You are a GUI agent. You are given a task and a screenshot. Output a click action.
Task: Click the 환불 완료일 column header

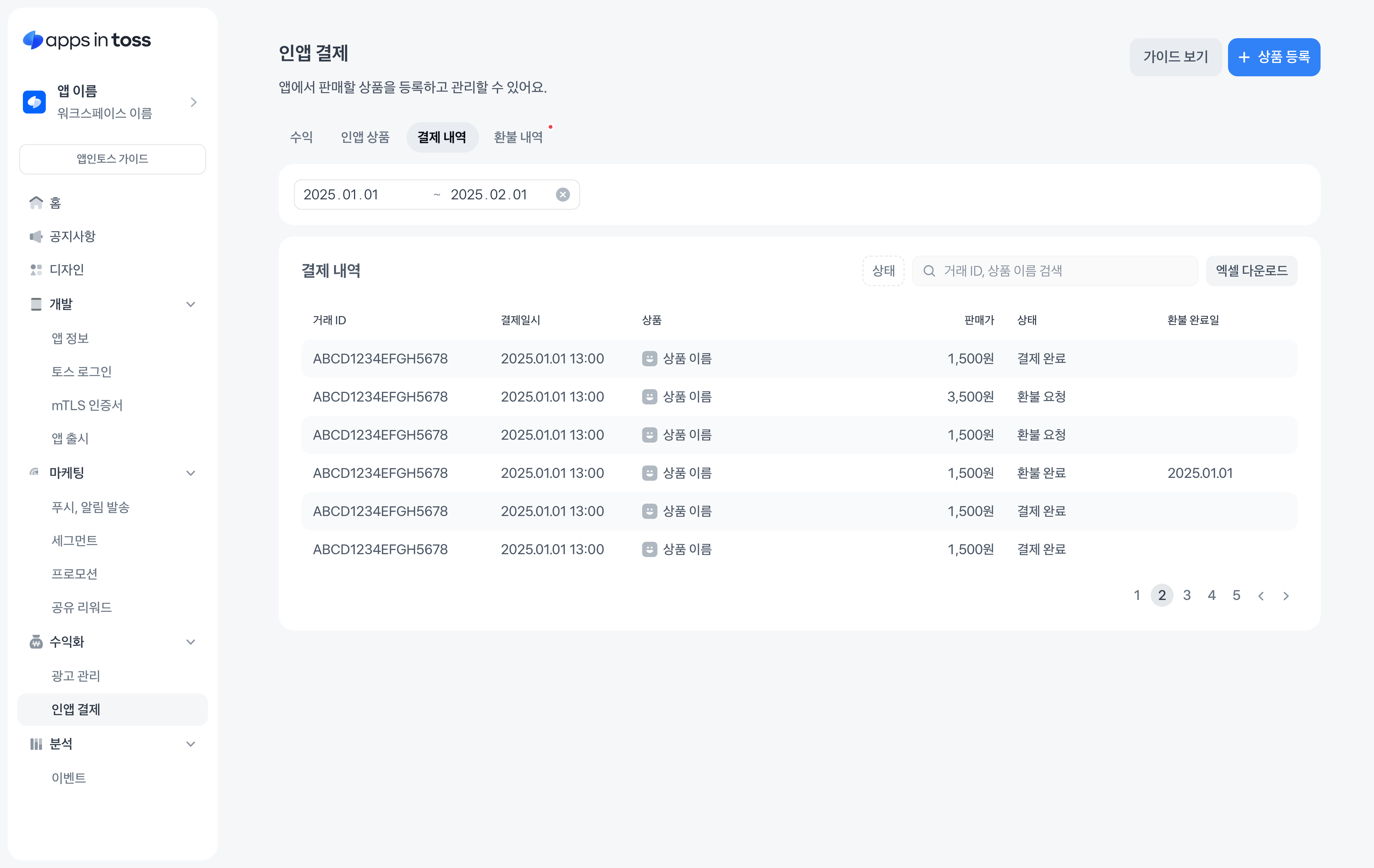(1193, 320)
